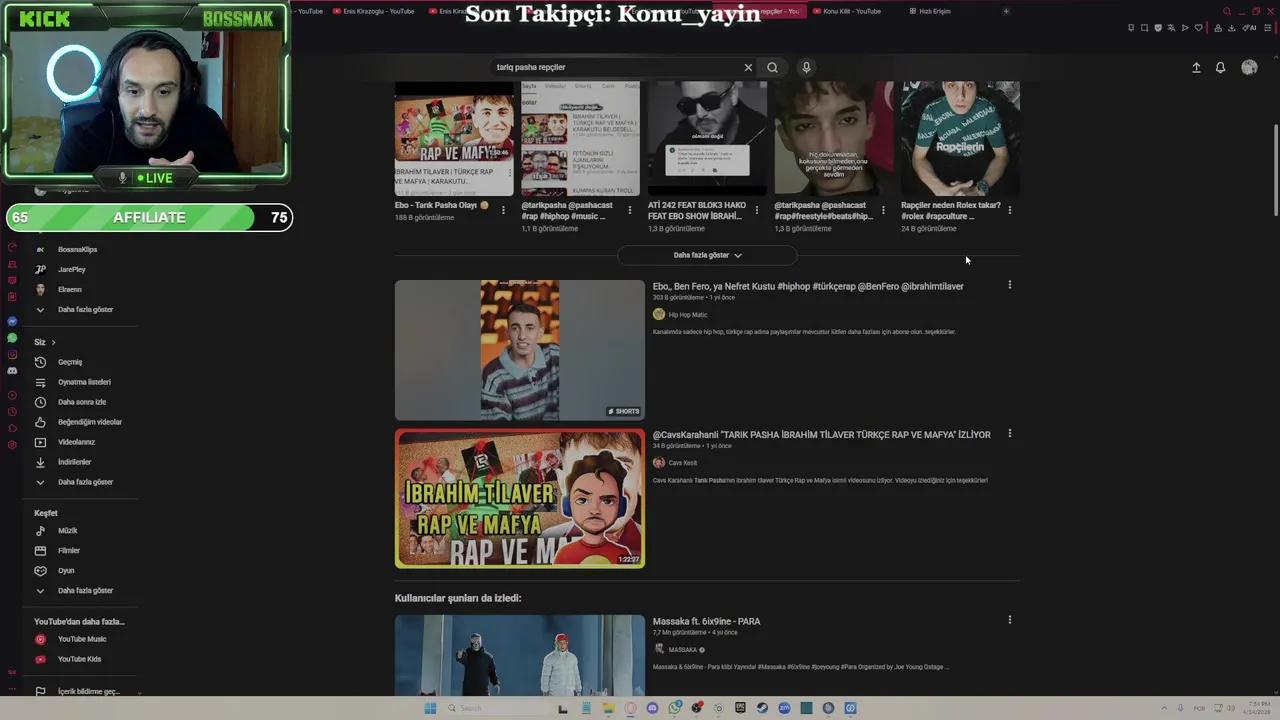
Task: Open the account avatar menu
Action: point(1249,67)
